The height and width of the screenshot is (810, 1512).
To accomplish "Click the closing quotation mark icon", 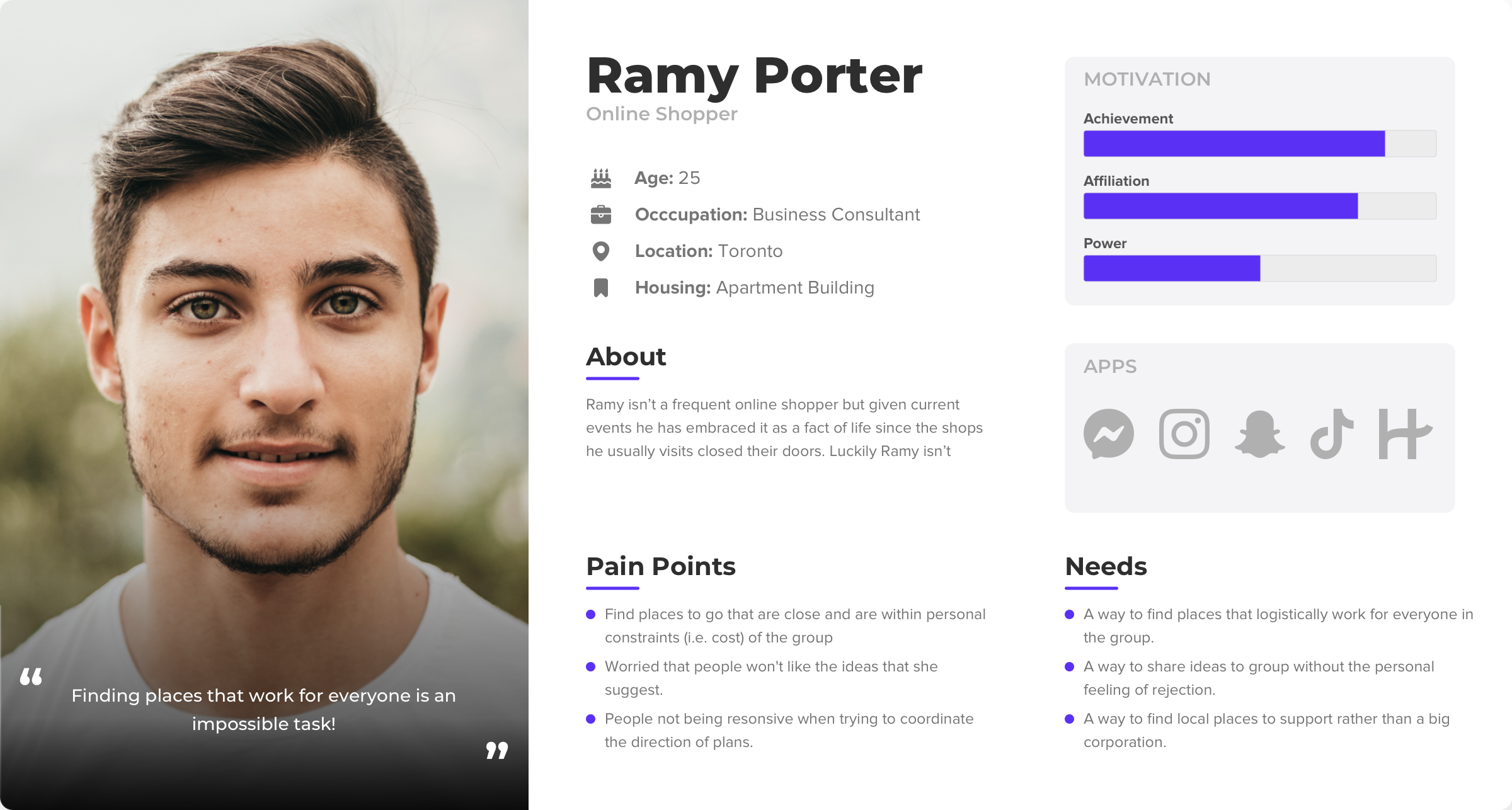I will click(x=497, y=750).
